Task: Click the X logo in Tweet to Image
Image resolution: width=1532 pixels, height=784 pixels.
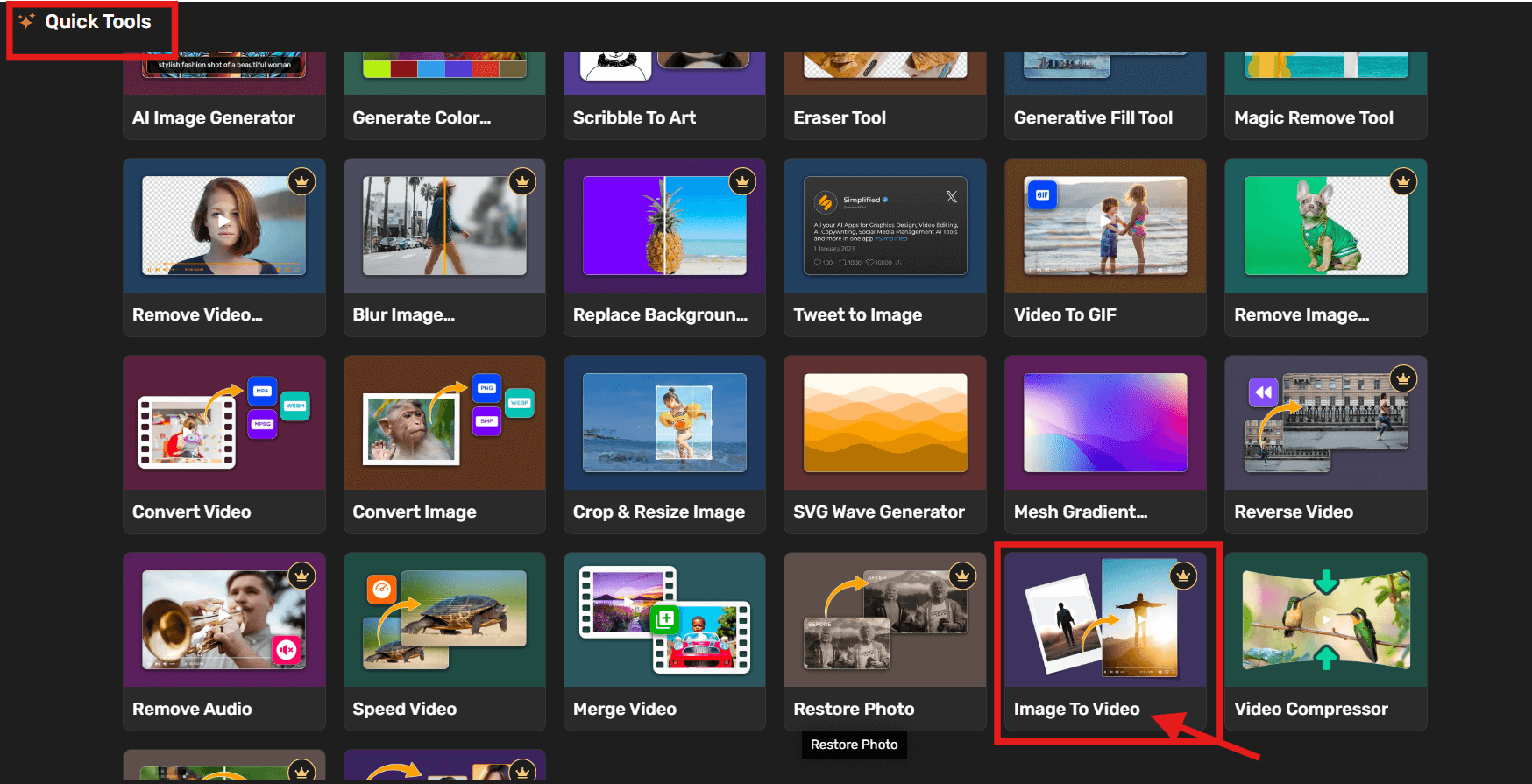Action: (951, 197)
